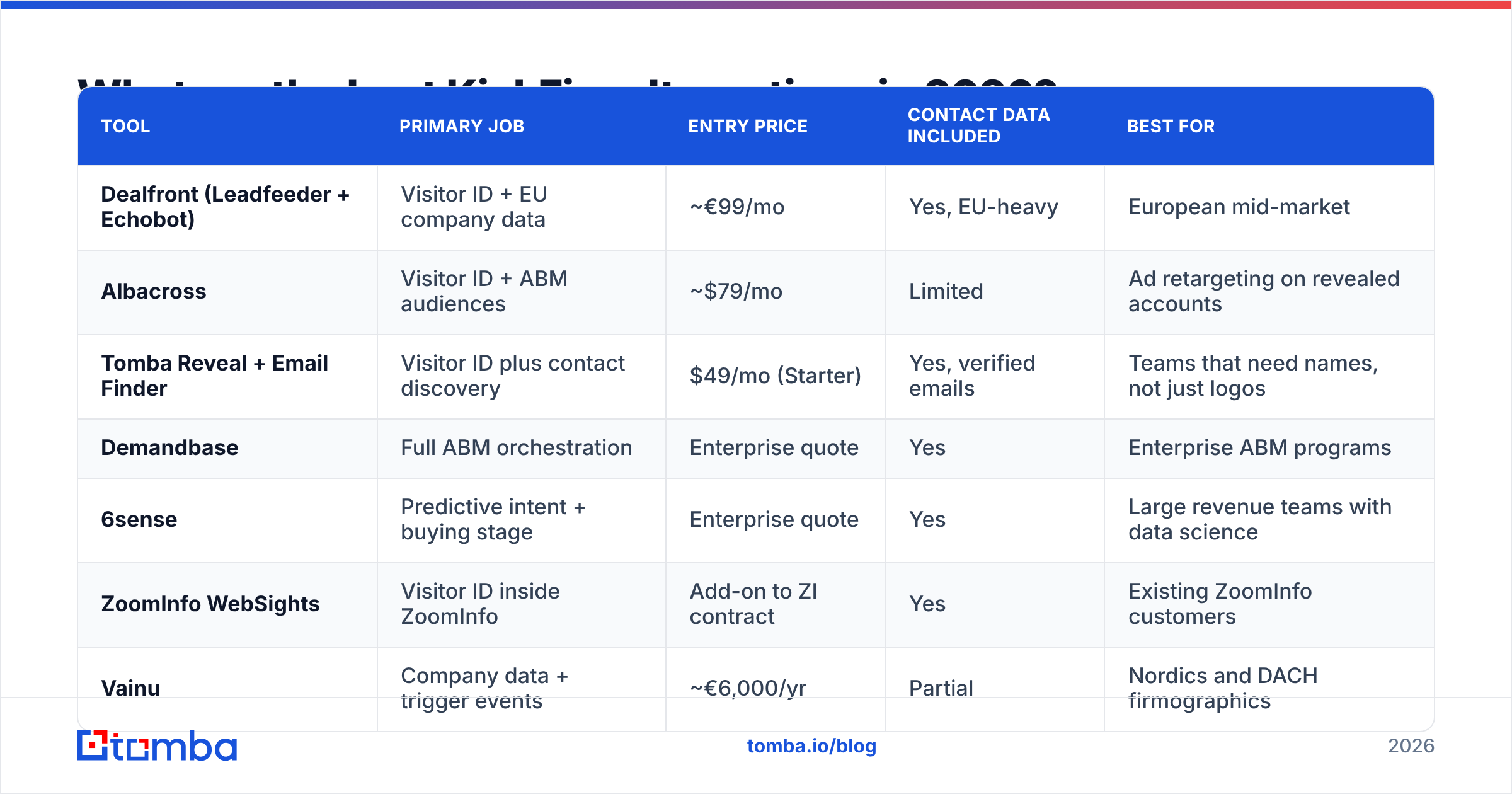The width and height of the screenshot is (1512, 794).
Task: Click the Add-on to ZI contract cell
Action: (776, 604)
